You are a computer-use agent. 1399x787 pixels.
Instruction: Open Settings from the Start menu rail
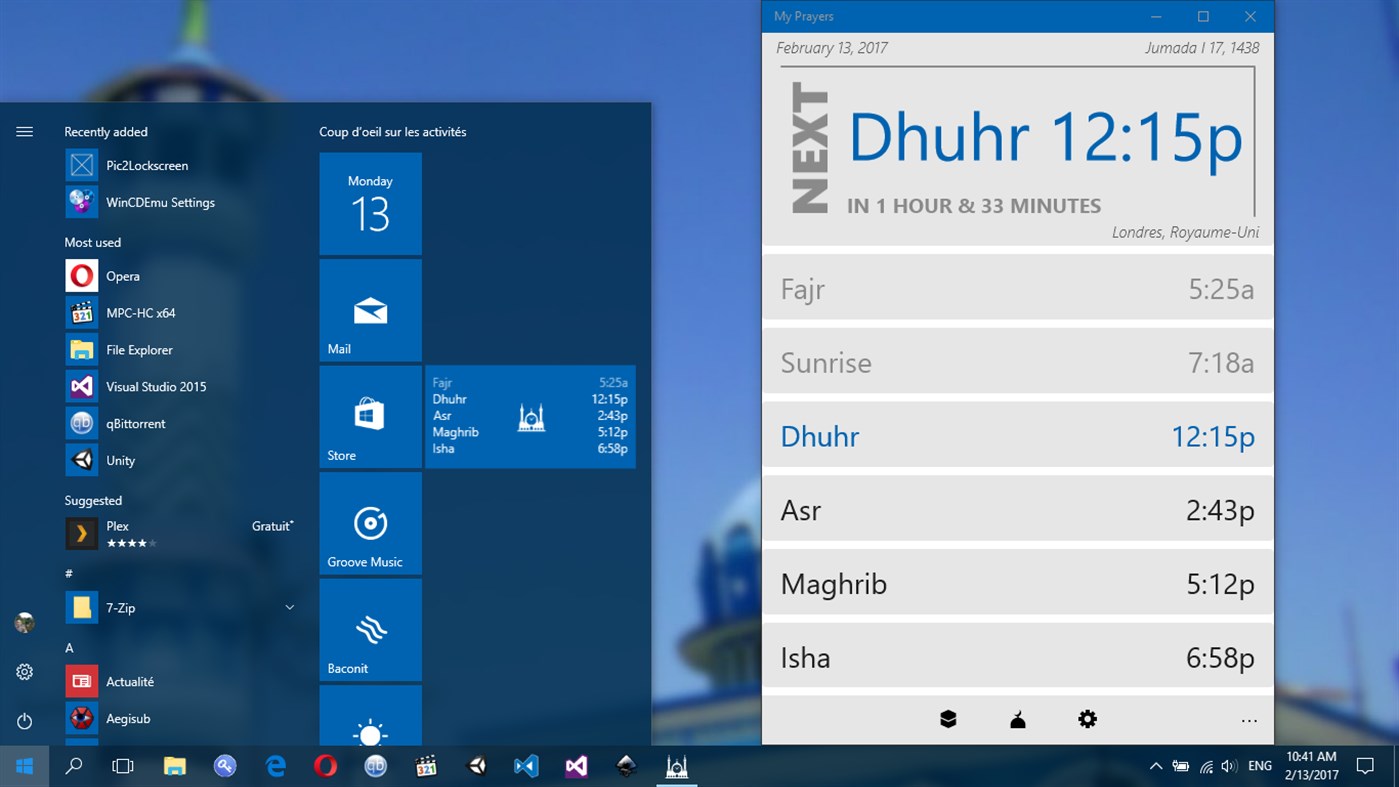(x=24, y=671)
